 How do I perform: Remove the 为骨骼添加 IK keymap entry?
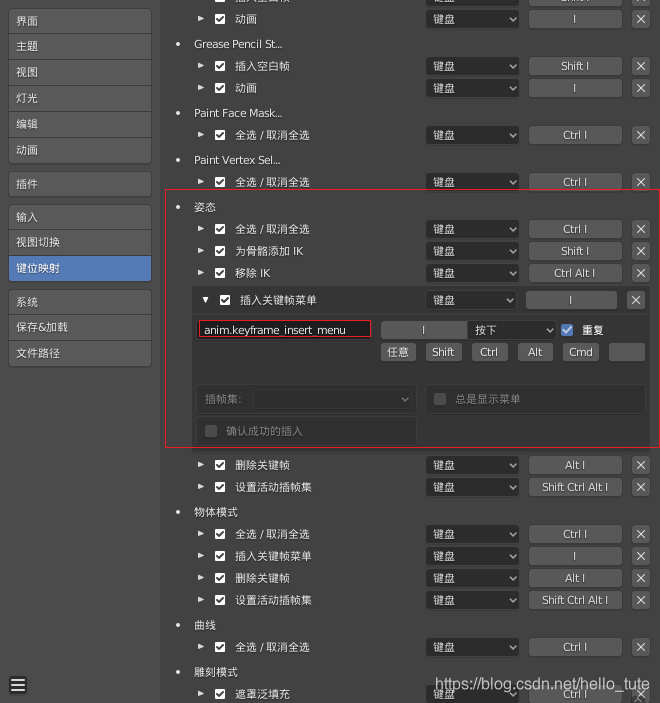click(x=641, y=251)
